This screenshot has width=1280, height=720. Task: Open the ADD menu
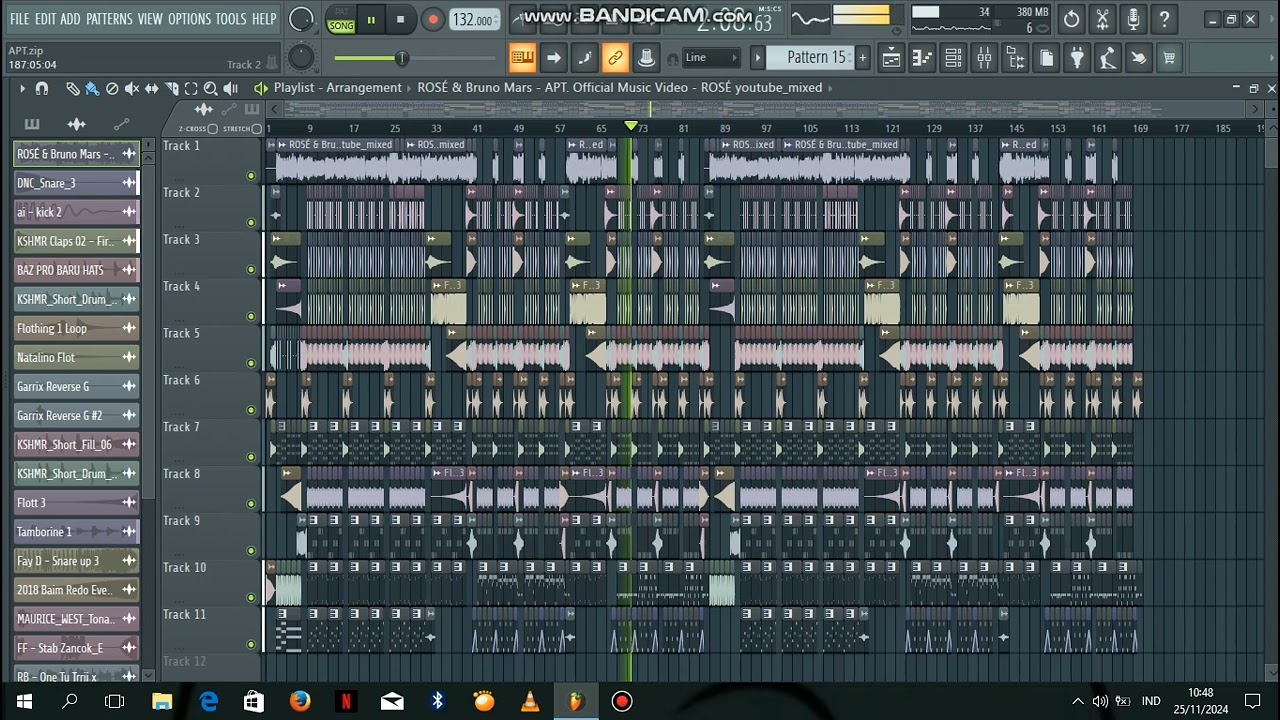point(70,19)
